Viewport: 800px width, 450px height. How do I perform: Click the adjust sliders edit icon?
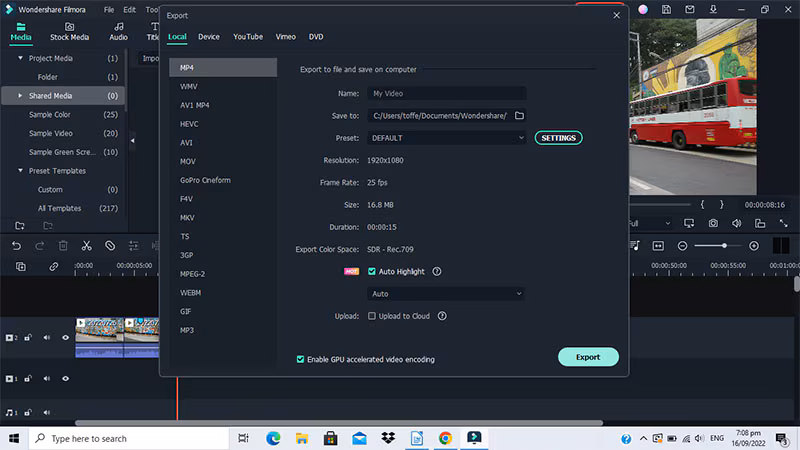(134, 246)
